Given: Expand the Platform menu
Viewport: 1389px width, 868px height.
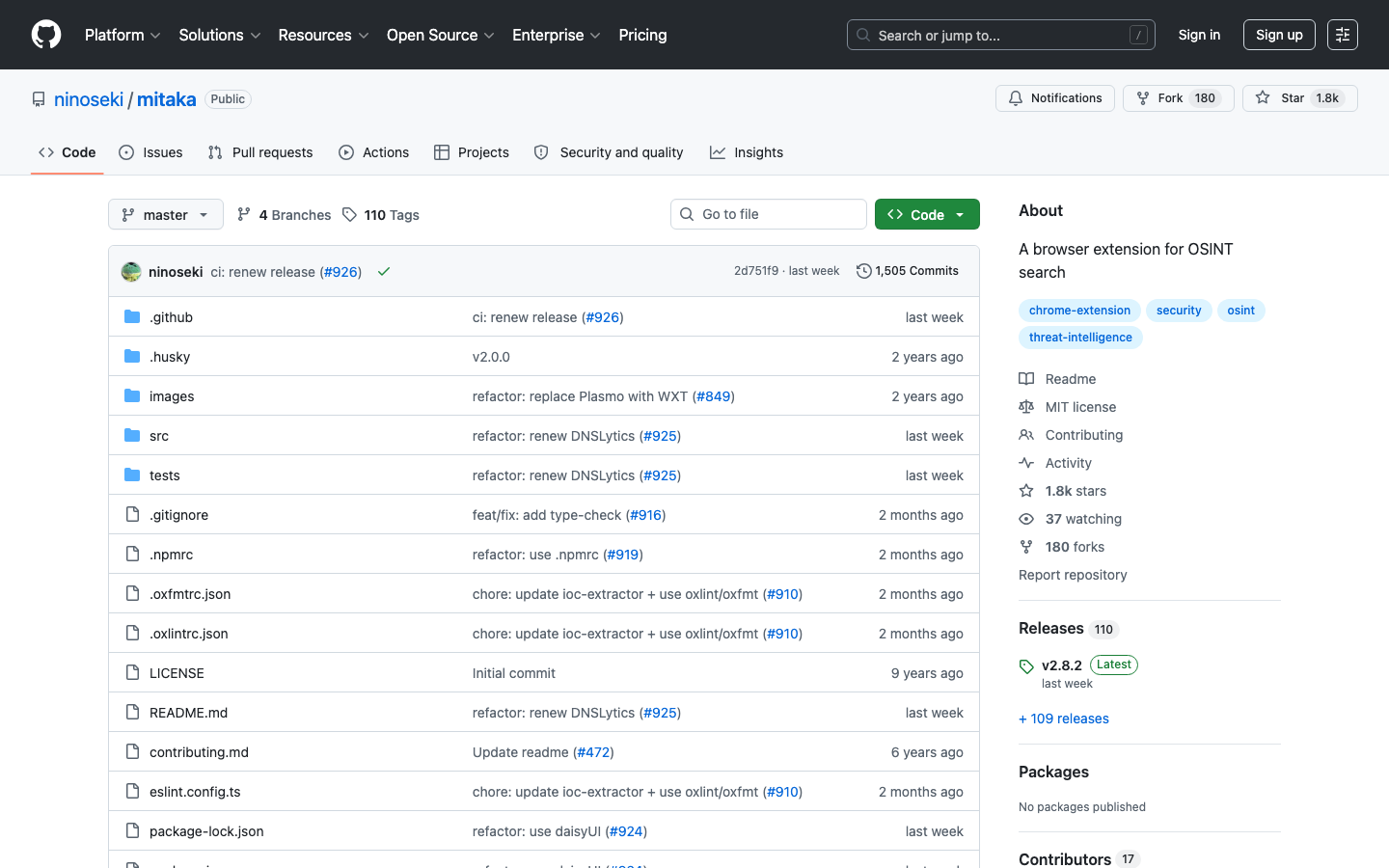Looking at the screenshot, I should (123, 35).
